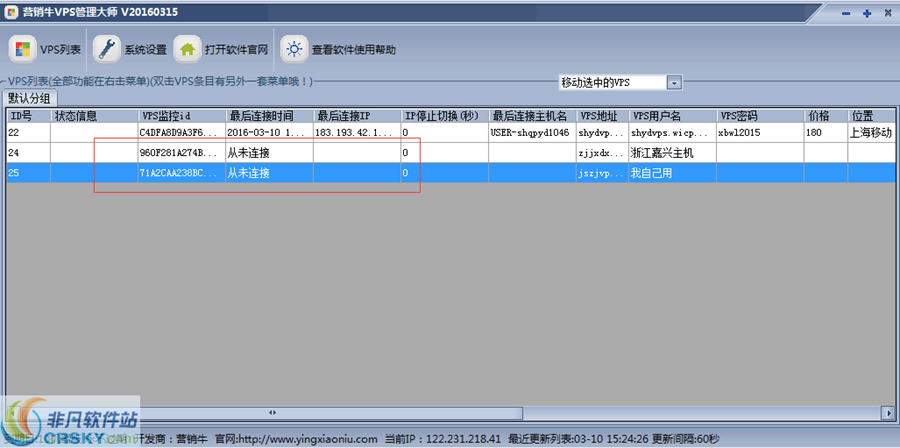
Task: Click VPS address zjjxdx...
Action: pos(601,153)
